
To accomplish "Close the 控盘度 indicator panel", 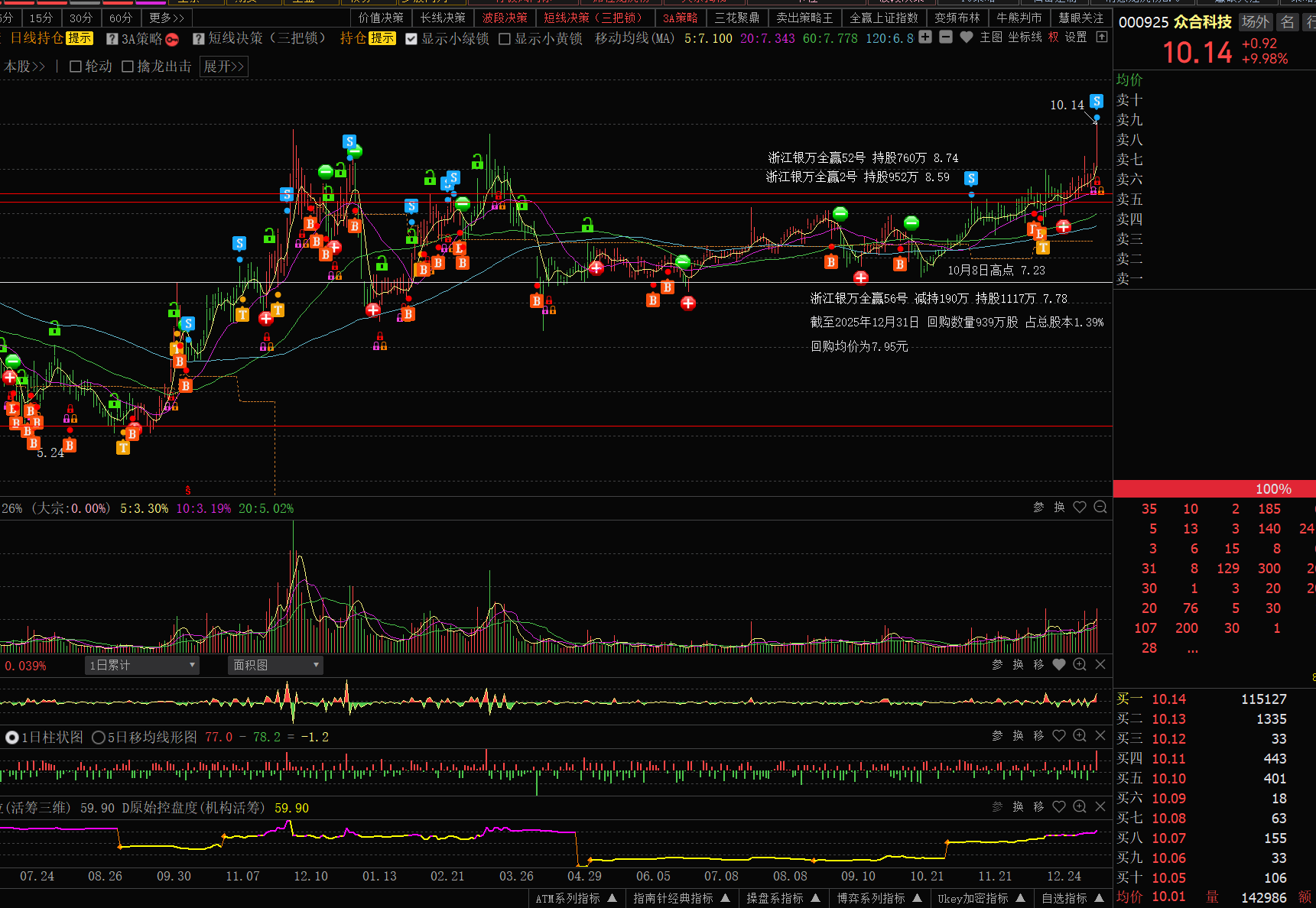I will (x=1100, y=806).
